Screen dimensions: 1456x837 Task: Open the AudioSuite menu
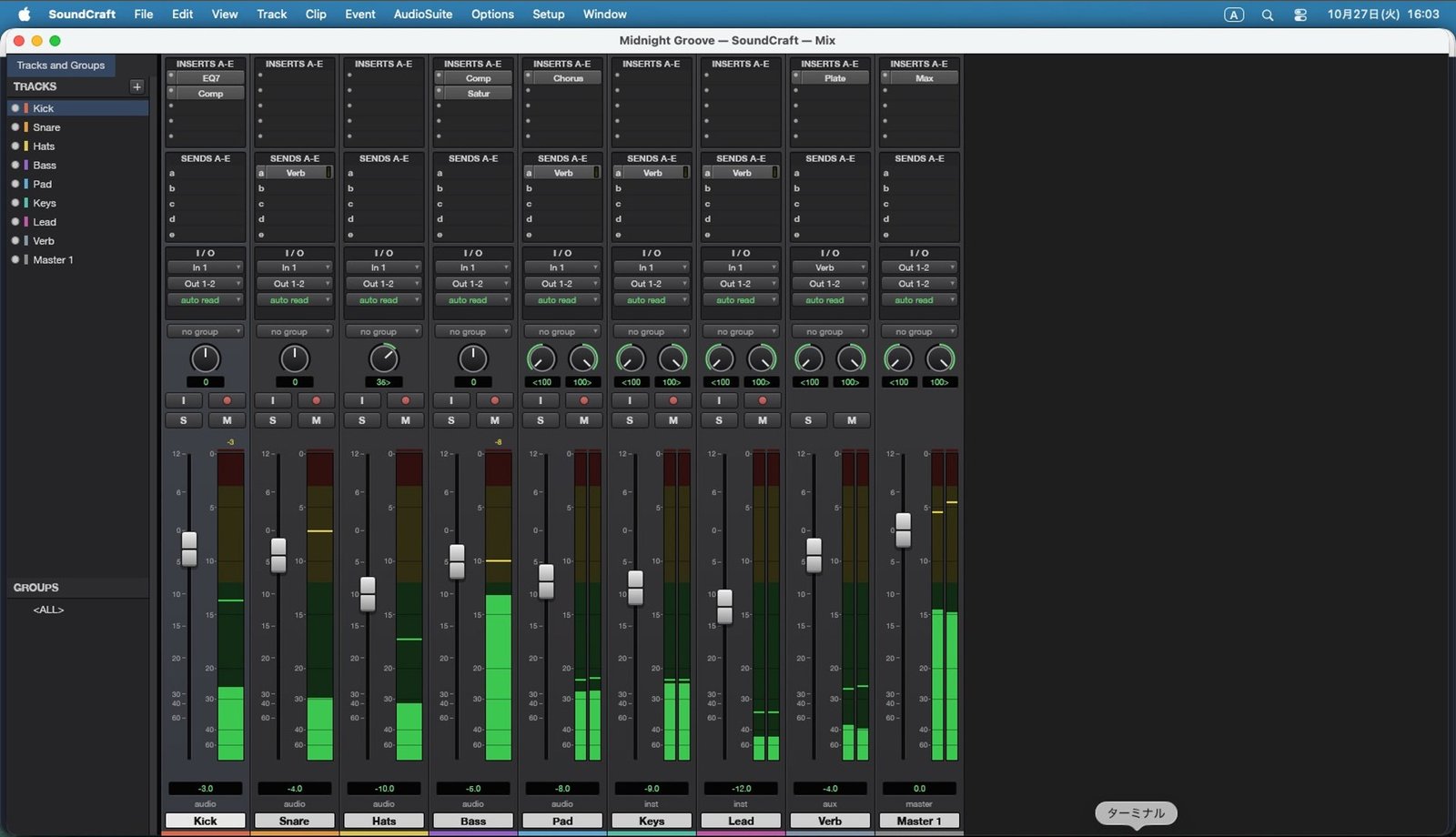point(422,15)
